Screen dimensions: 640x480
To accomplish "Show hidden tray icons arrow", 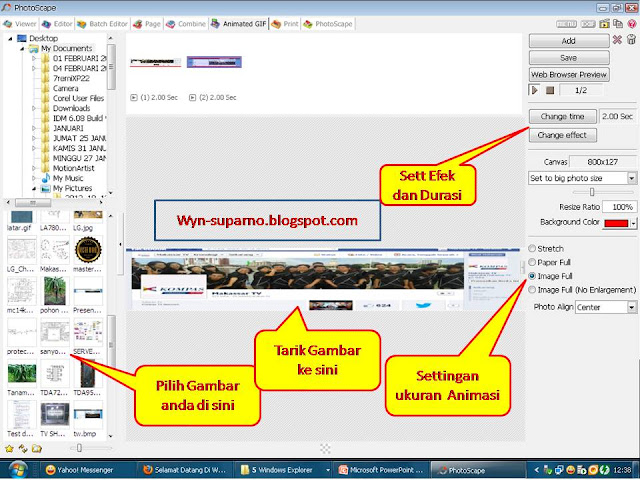I will [536, 470].
